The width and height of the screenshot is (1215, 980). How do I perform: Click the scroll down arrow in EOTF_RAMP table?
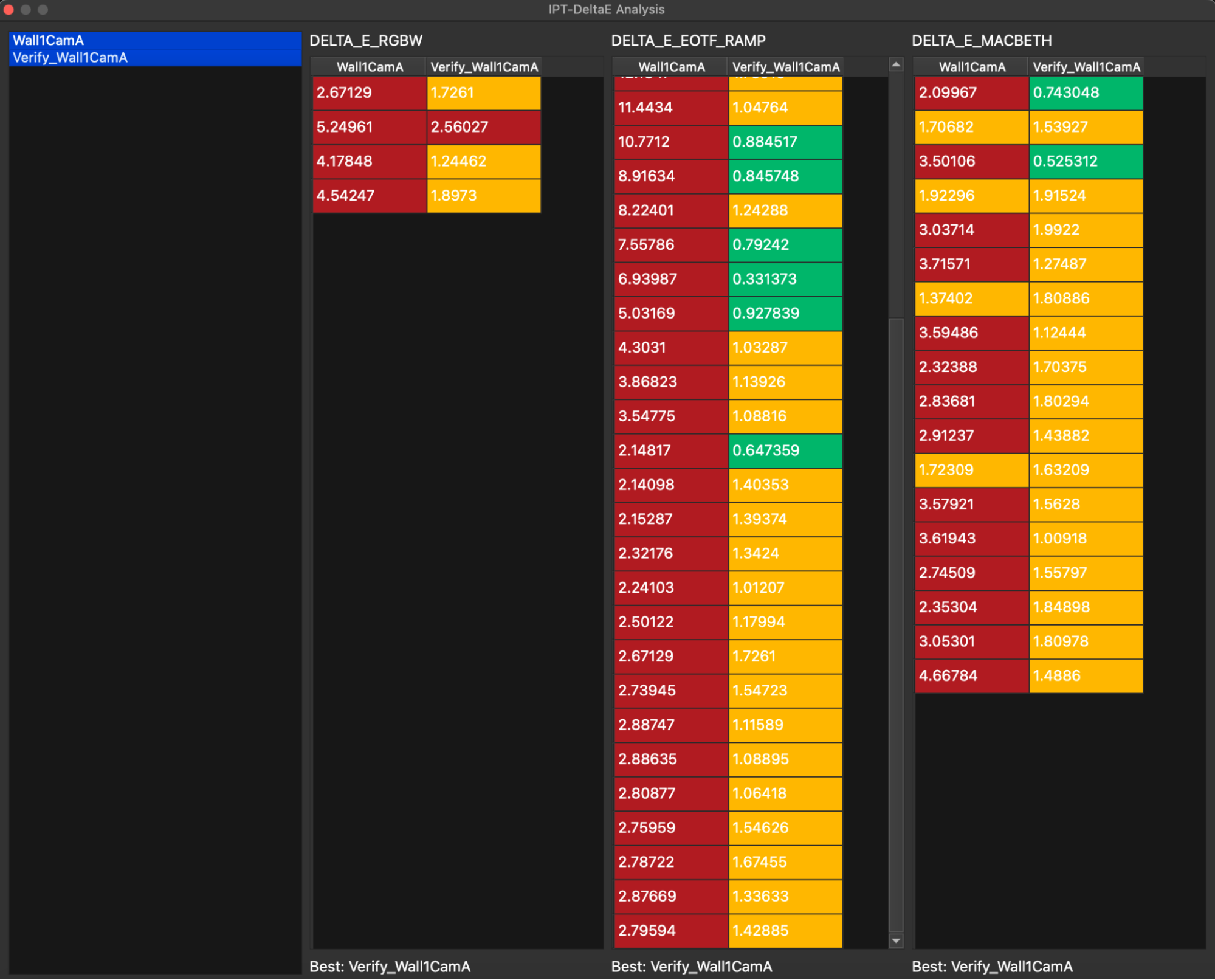coord(895,940)
